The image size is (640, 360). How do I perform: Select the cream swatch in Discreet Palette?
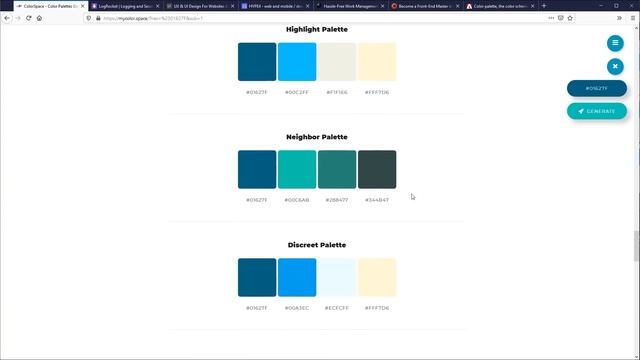coord(377,277)
